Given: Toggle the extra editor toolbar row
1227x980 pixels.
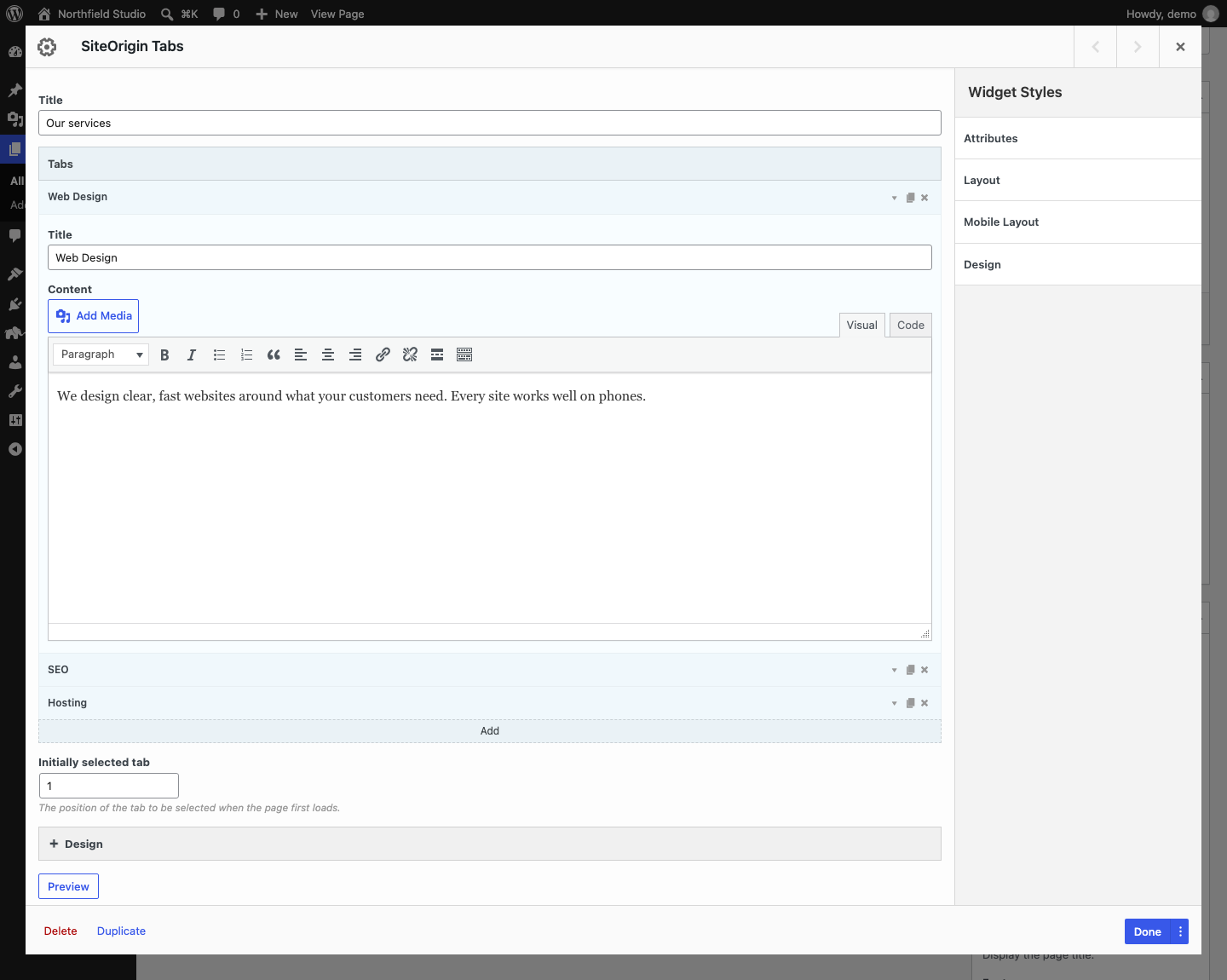Looking at the screenshot, I should (464, 355).
